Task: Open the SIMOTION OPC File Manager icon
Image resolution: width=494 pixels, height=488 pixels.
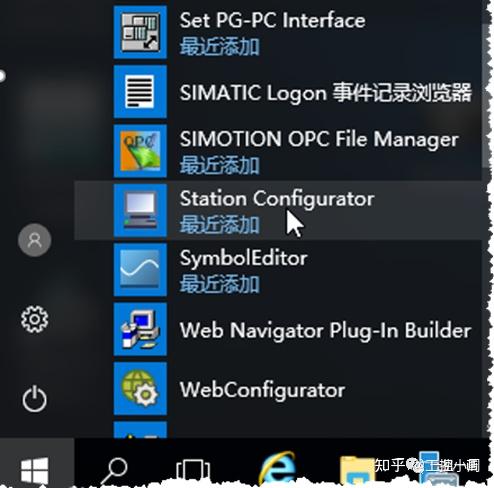Action: [140, 151]
